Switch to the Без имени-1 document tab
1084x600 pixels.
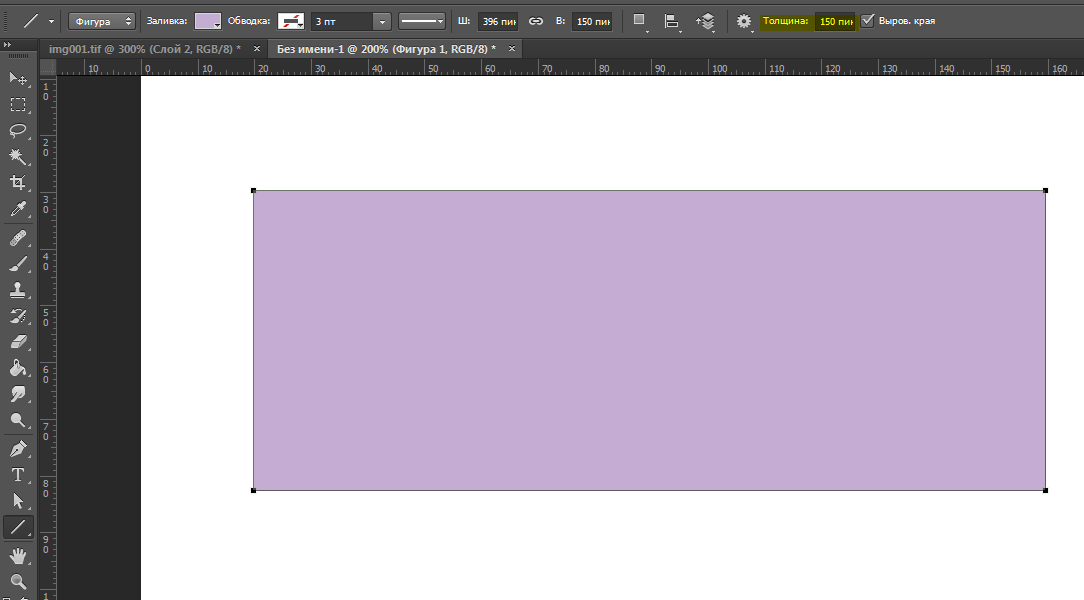click(386, 49)
